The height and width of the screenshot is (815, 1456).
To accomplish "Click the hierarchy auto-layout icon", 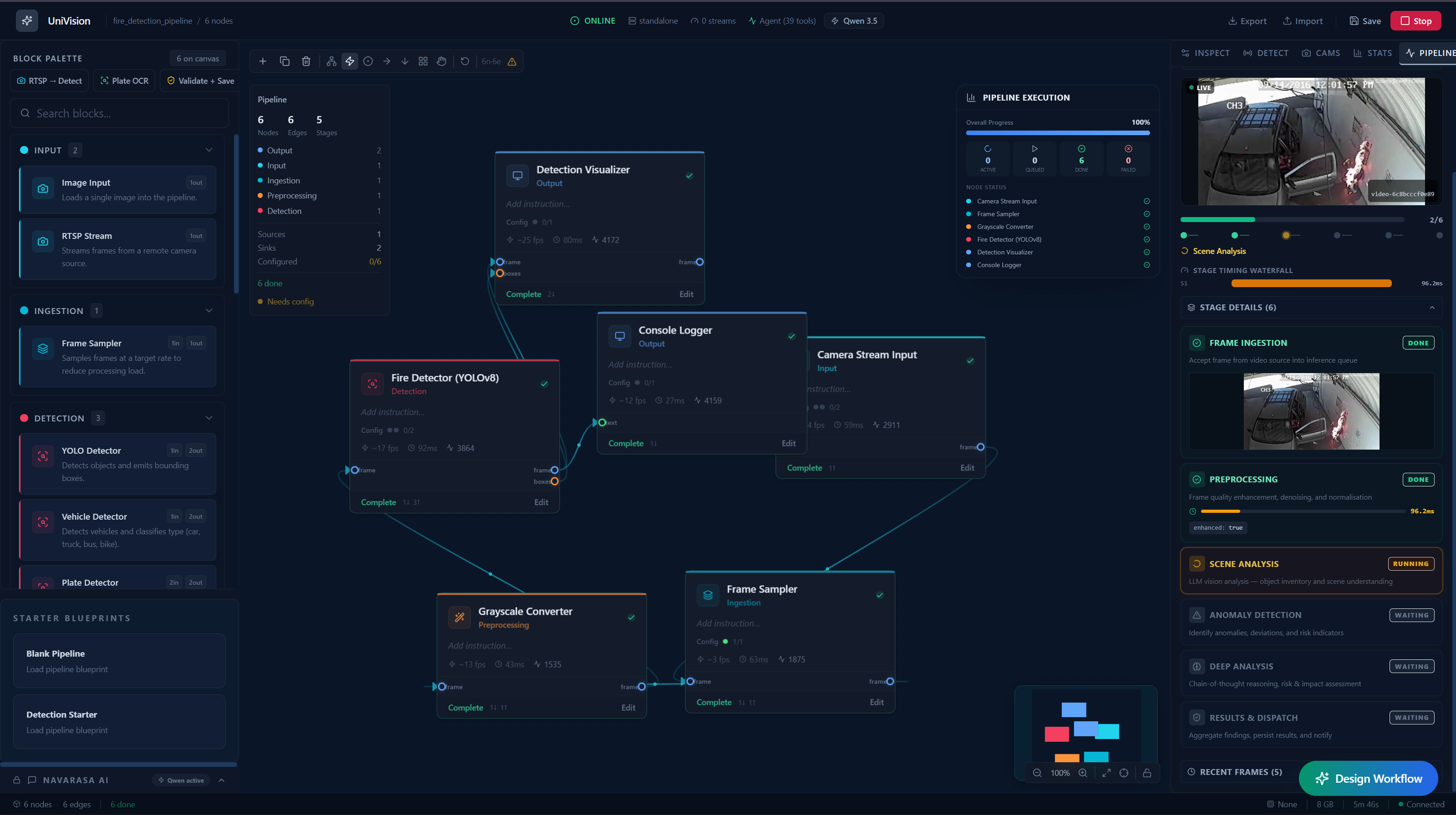I will pos(331,61).
